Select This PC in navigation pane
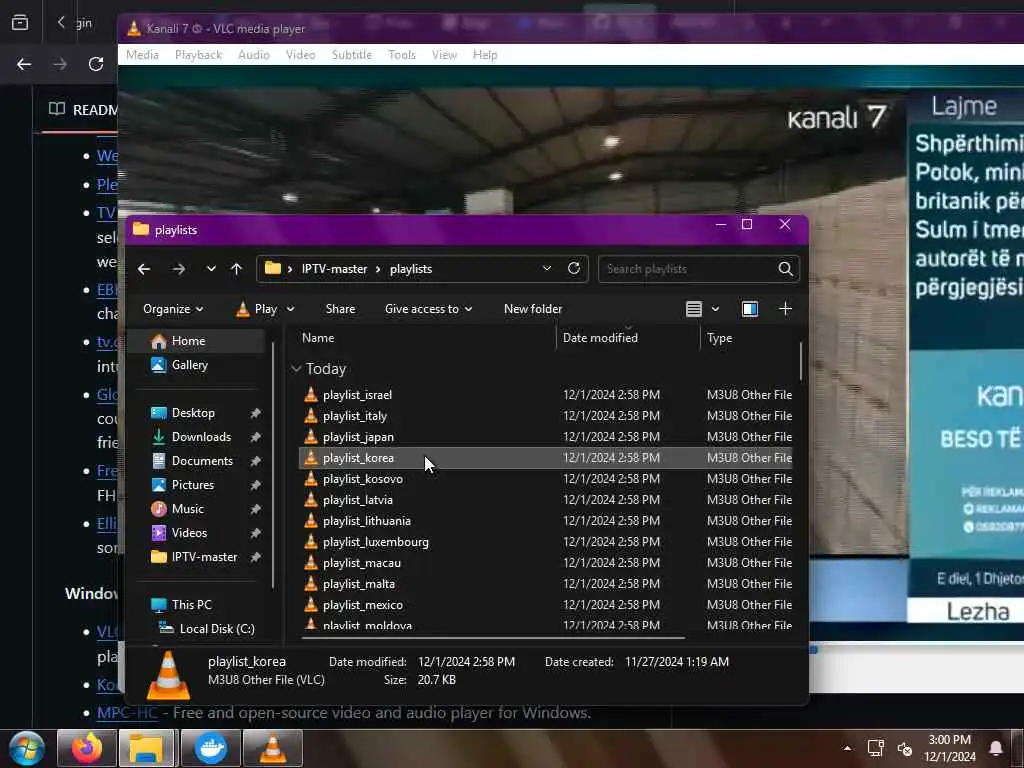Viewport: 1024px width, 768px height. (x=191, y=605)
